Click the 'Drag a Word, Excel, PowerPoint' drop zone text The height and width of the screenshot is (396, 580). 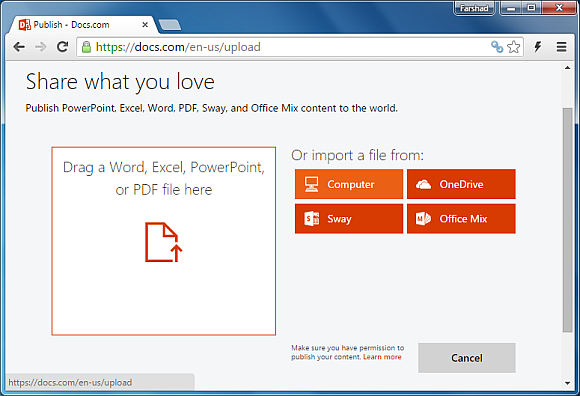[x=163, y=178]
